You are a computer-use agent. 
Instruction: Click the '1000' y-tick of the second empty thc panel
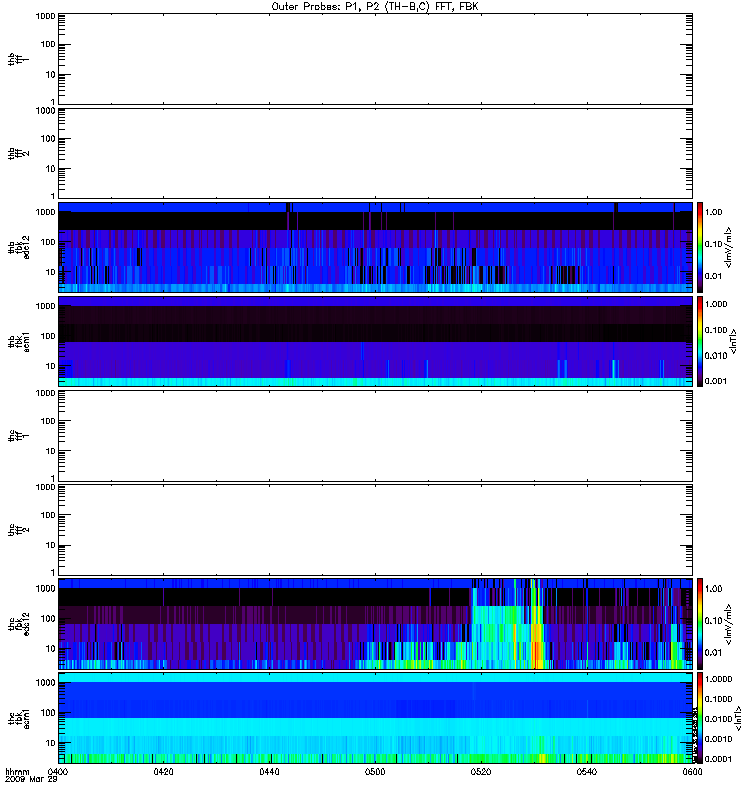[x=45, y=487]
